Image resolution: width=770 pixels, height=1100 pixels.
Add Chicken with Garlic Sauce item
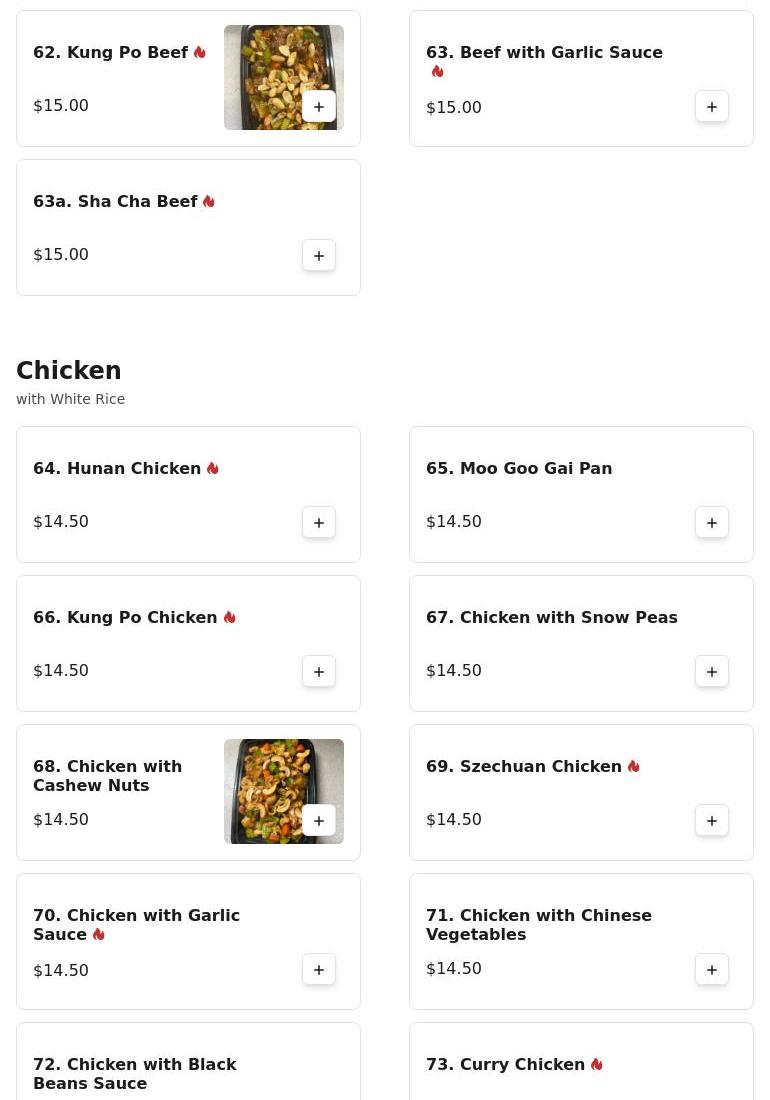pyautogui.click(x=319, y=970)
